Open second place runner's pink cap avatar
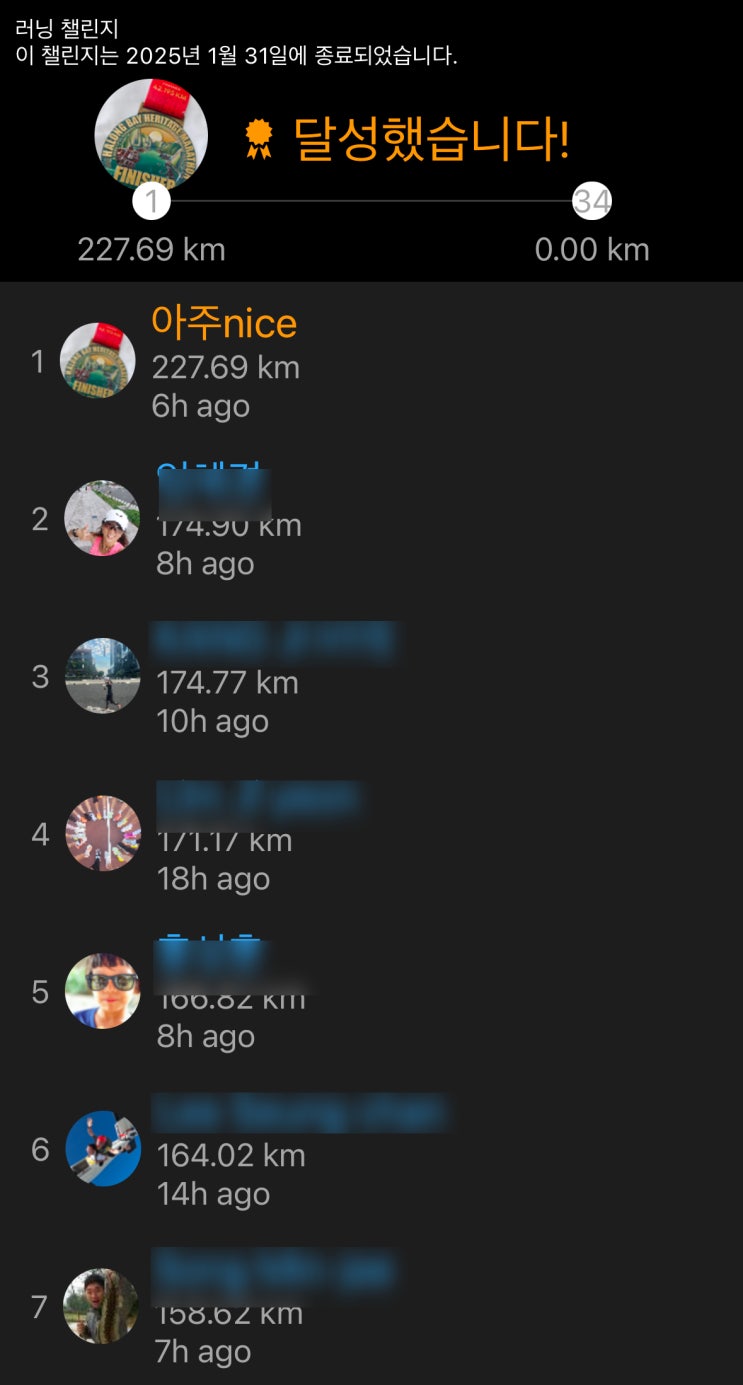 coord(102,518)
